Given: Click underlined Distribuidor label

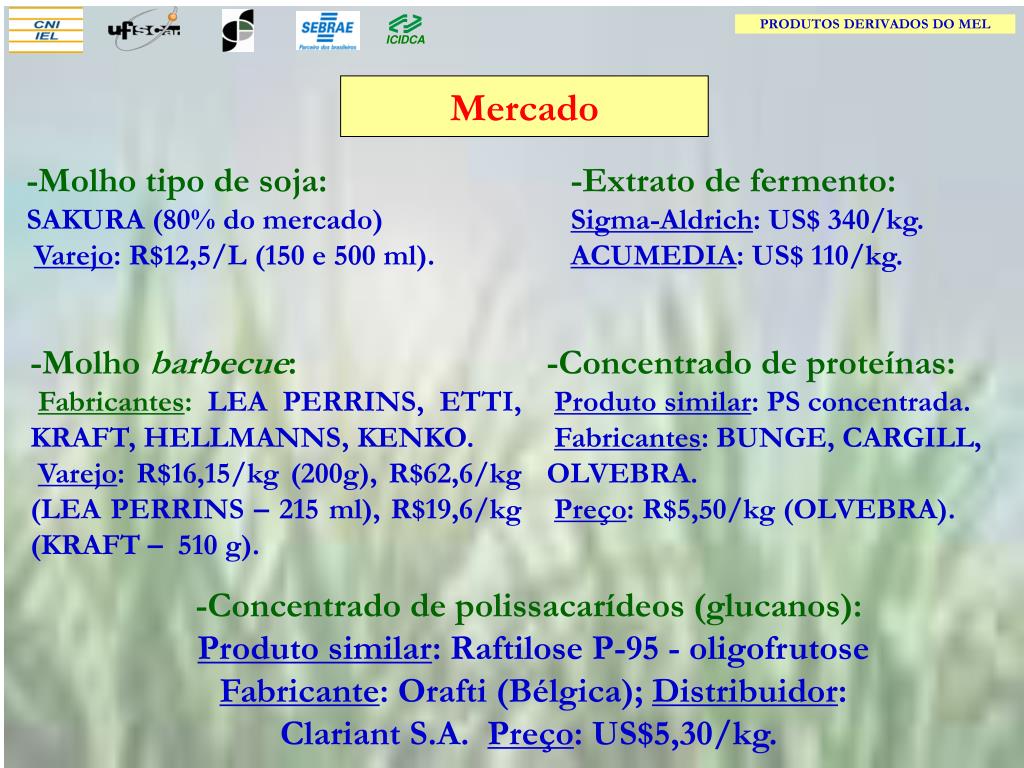Looking at the screenshot, I should (745, 691).
